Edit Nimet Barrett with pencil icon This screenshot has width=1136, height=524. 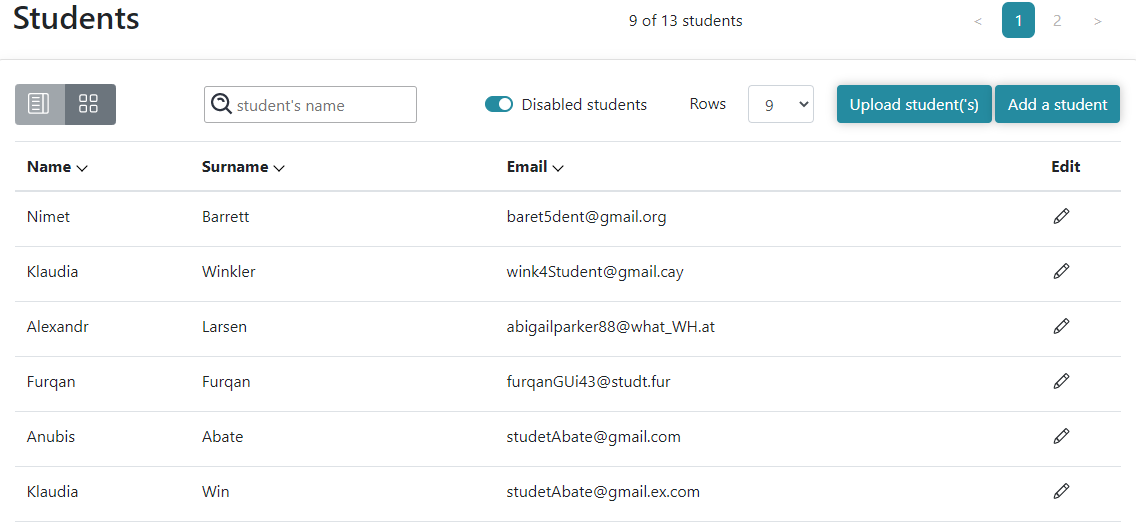1061,216
